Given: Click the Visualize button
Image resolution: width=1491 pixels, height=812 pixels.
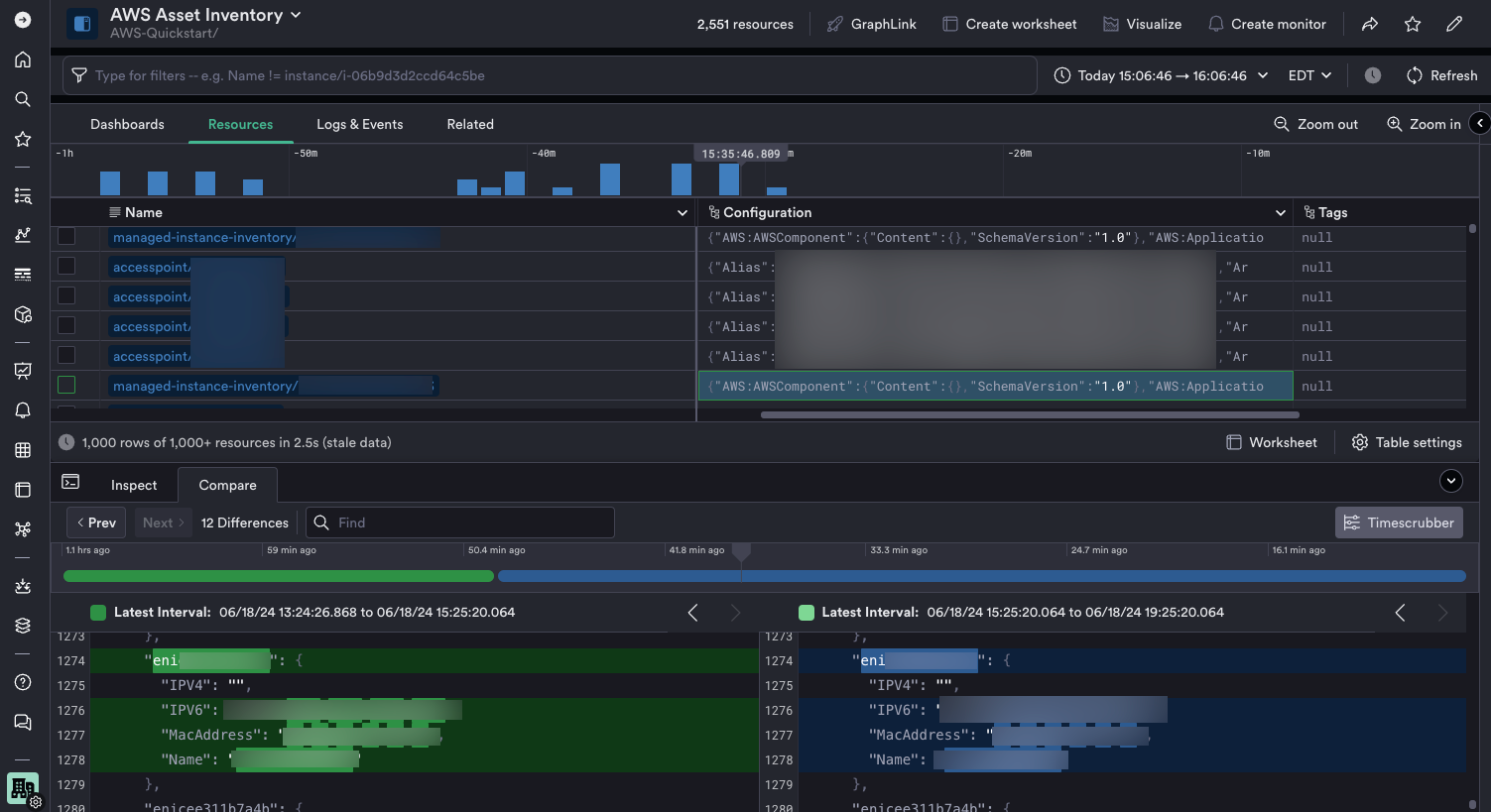Looking at the screenshot, I should [1143, 24].
